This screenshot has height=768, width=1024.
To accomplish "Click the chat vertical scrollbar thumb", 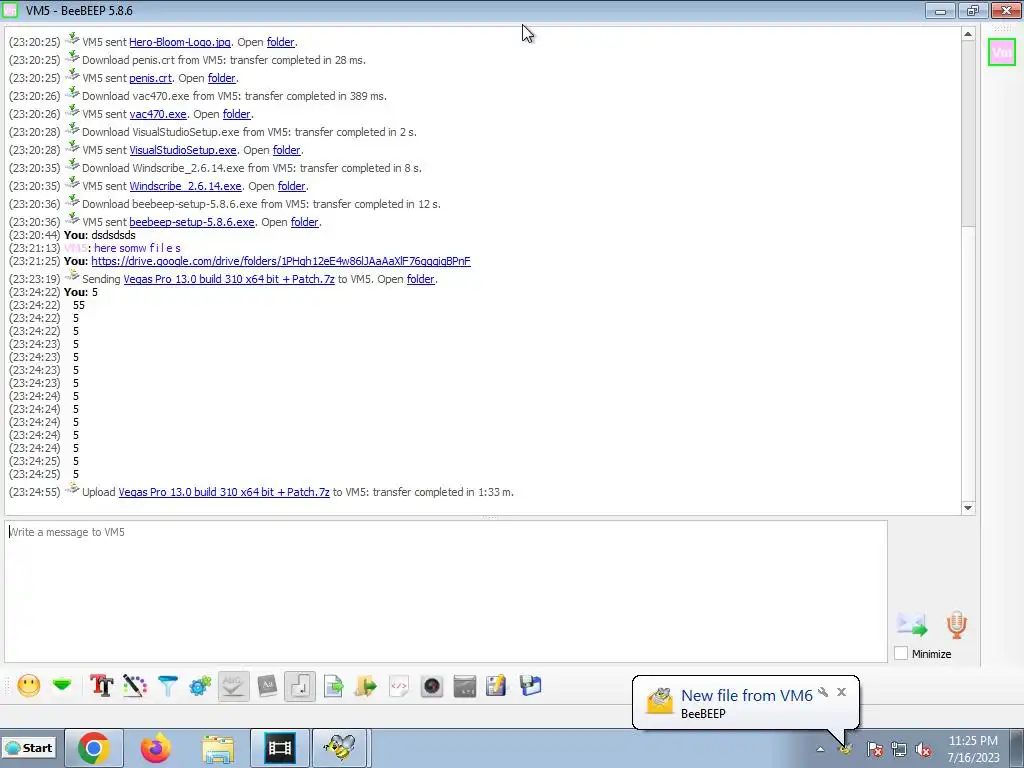I will [968, 133].
